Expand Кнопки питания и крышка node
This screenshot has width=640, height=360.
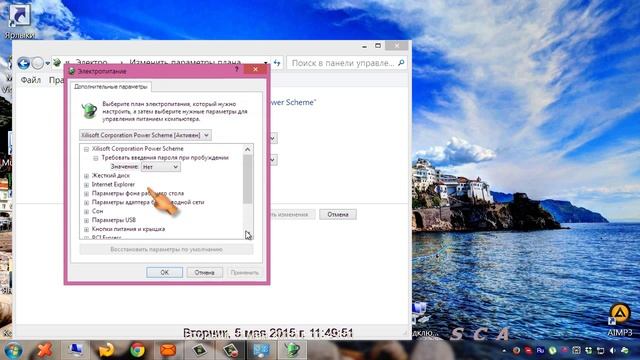86,229
